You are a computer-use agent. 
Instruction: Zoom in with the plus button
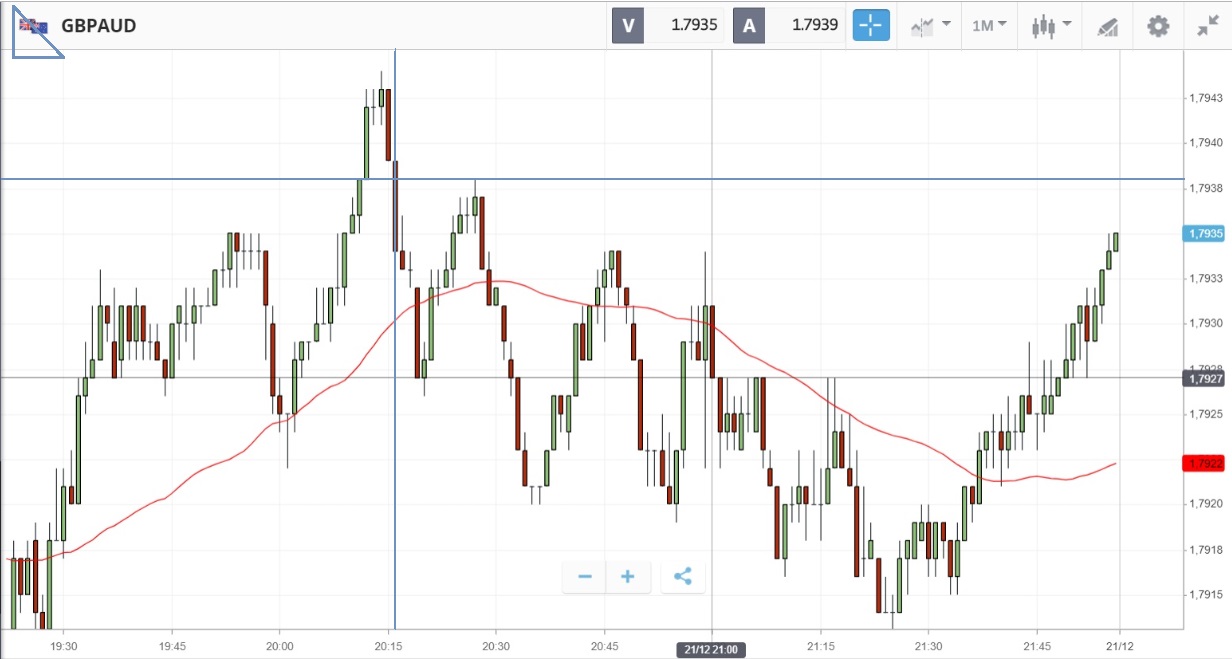click(628, 577)
